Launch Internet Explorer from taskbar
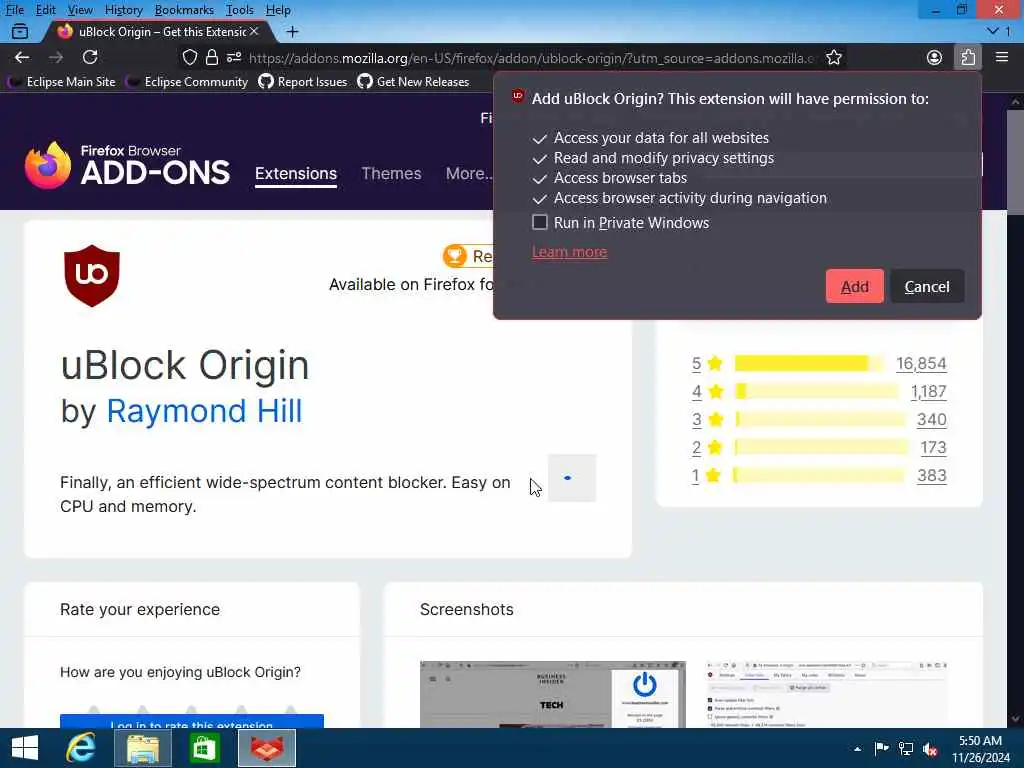This screenshot has width=1024, height=768. pos(81,748)
